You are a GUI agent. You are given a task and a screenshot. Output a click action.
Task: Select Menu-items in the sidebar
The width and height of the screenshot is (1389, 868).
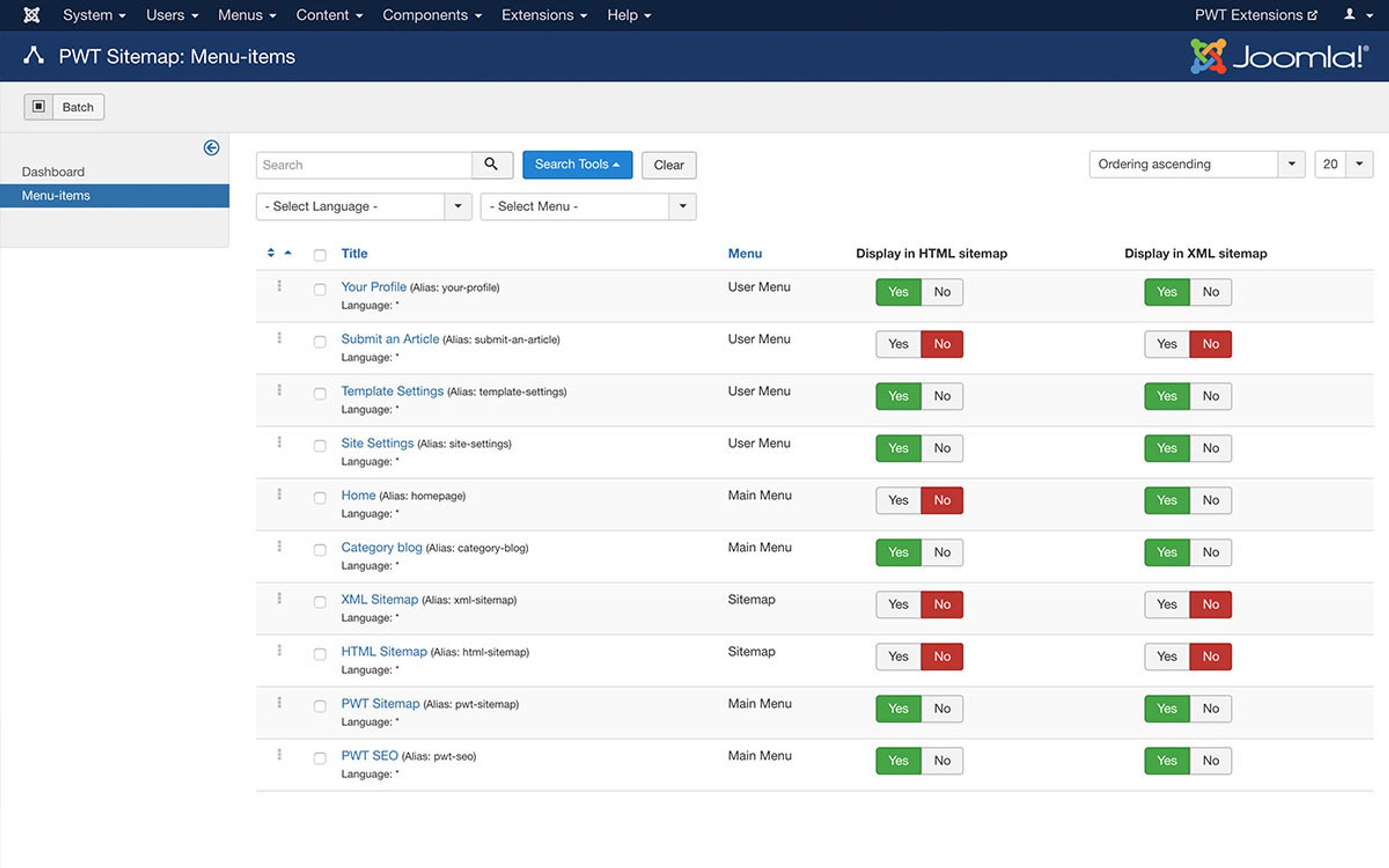tap(115, 196)
